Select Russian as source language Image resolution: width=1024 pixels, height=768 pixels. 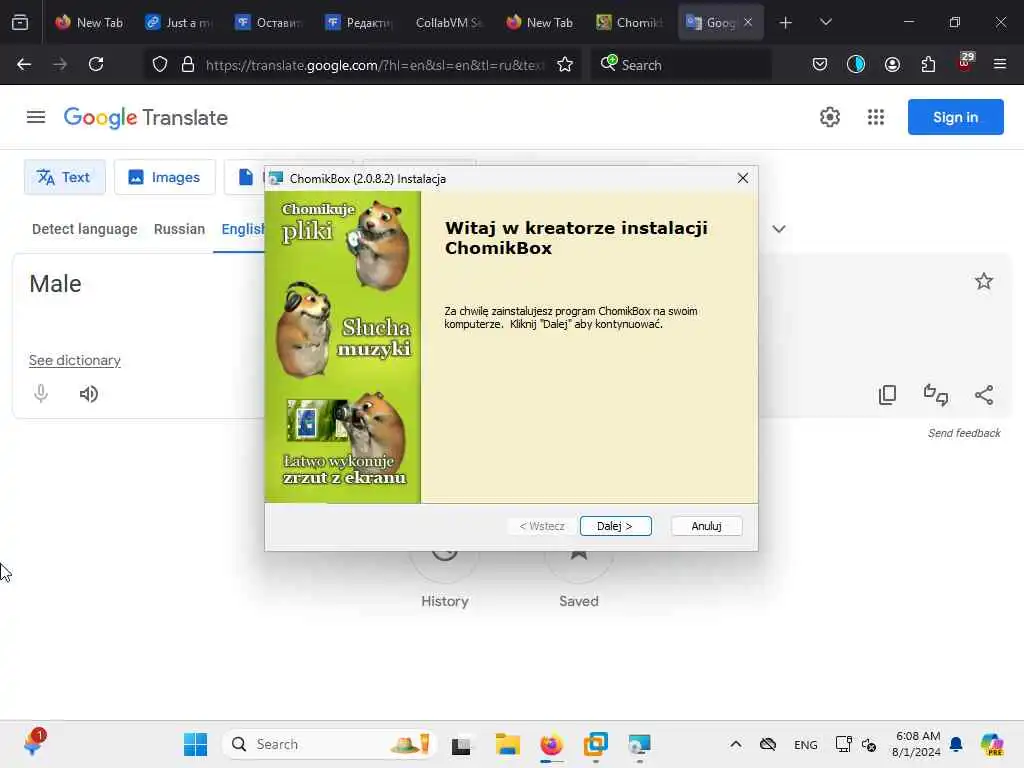pyautogui.click(x=180, y=229)
